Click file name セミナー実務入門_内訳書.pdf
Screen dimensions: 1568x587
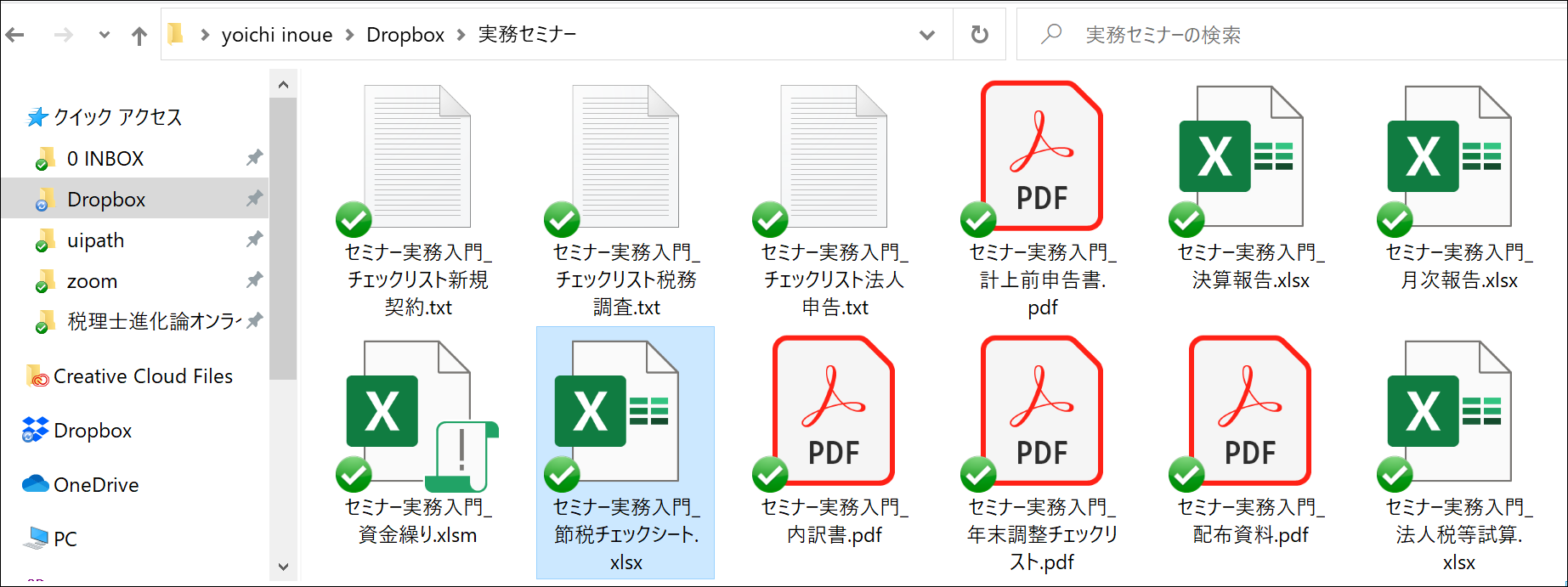click(x=835, y=522)
